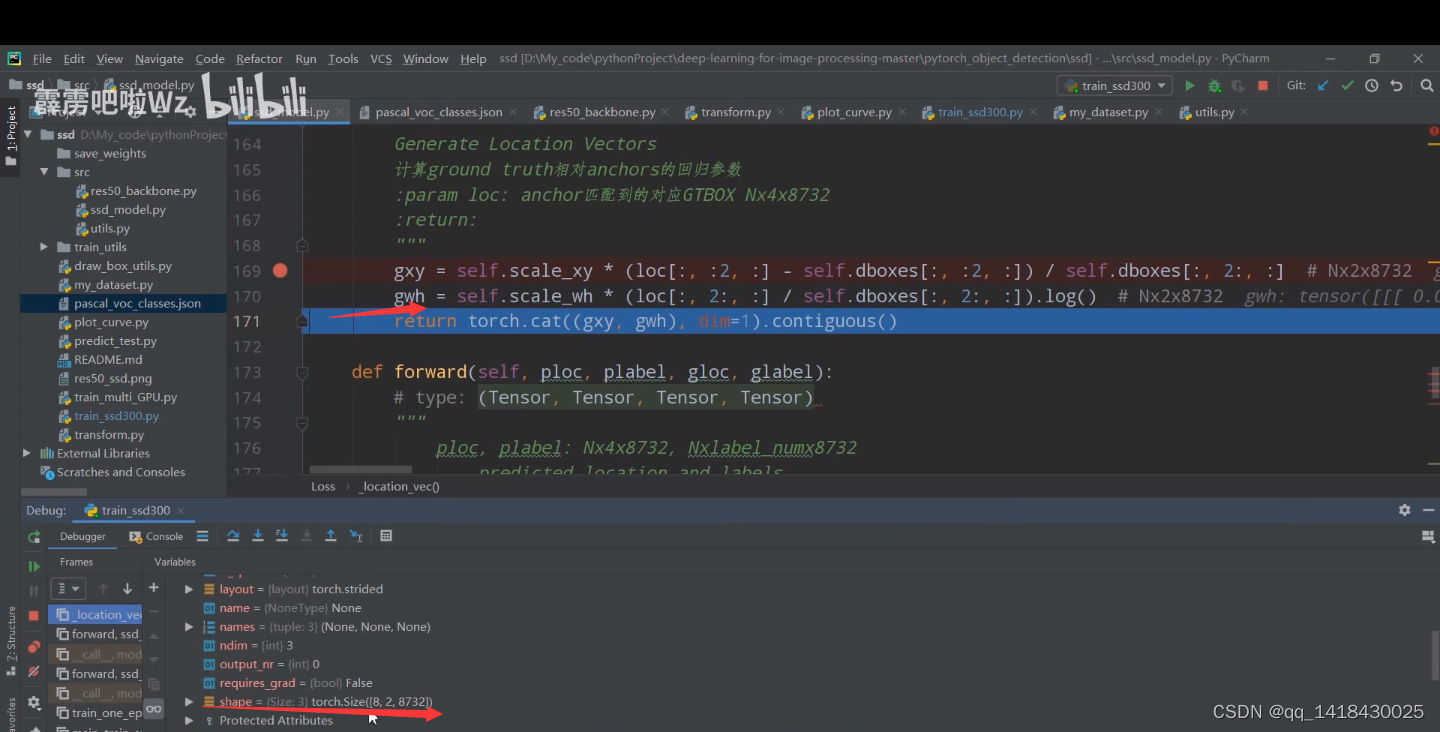The height and width of the screenshot is (732, 1440).
Task: Expand the shape variable node
Action: 189,702
